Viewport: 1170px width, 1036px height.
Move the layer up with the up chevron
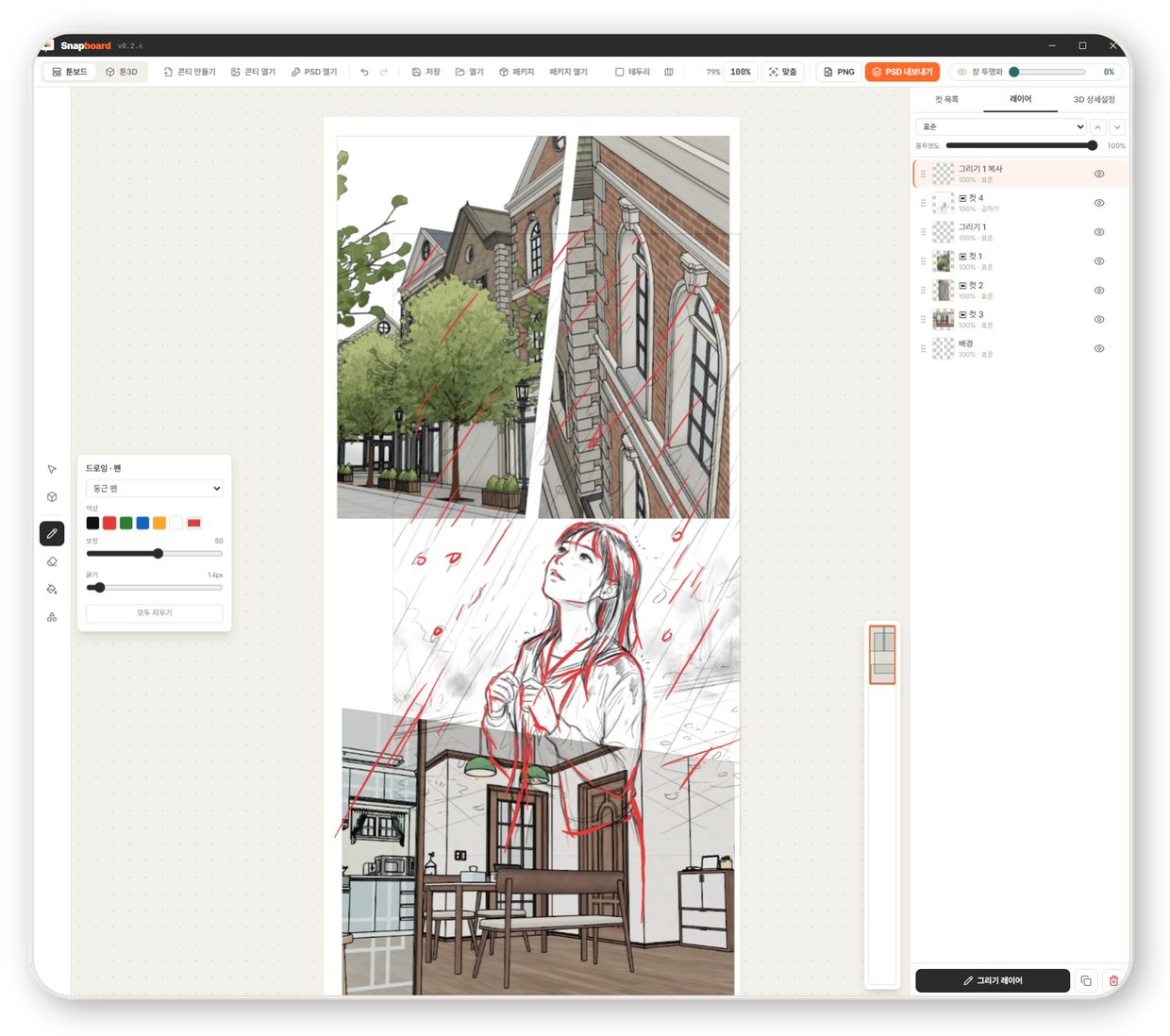pos(1098,126)
